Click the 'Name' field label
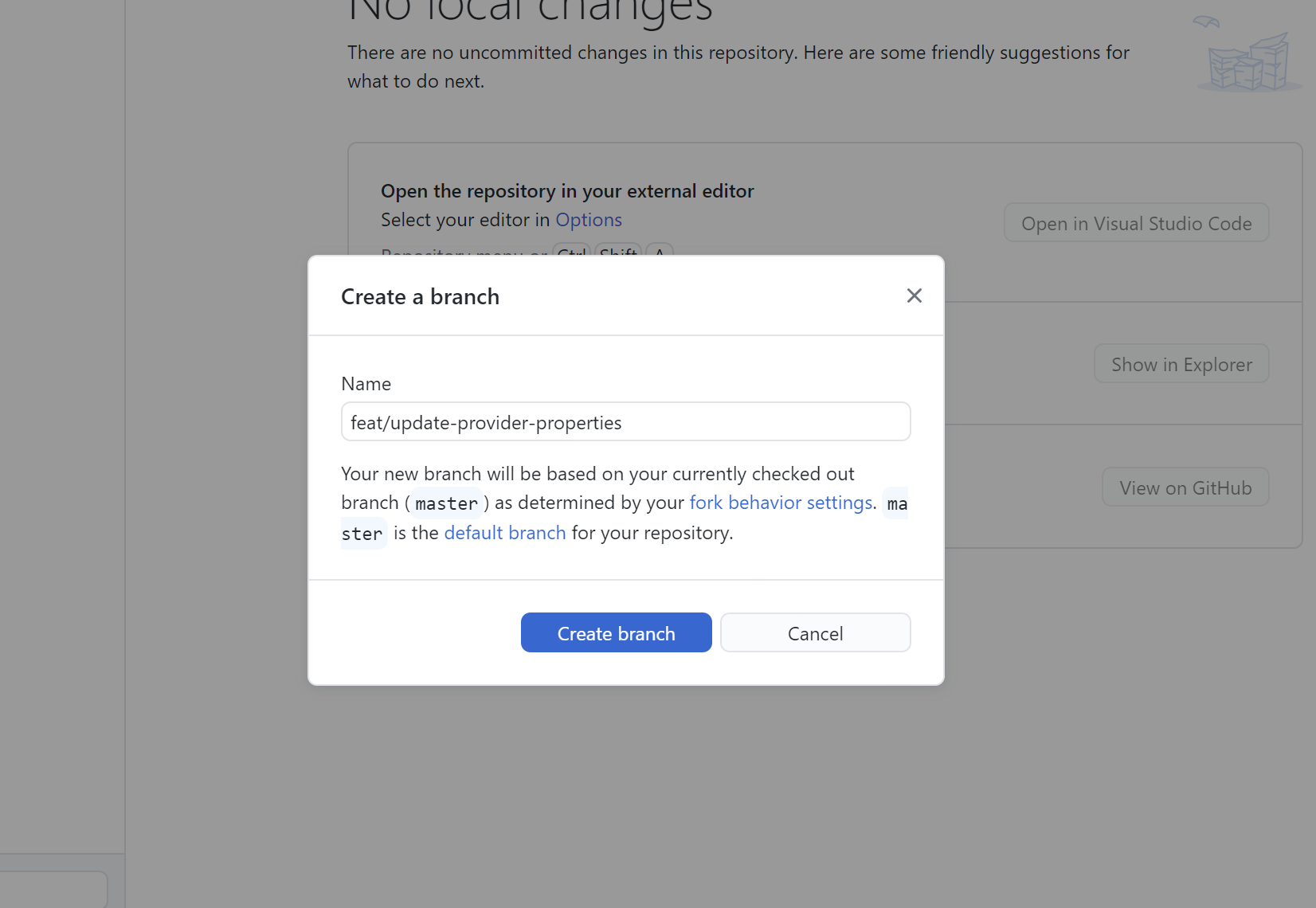This screenshot has width=1316, height=908. 366,384
